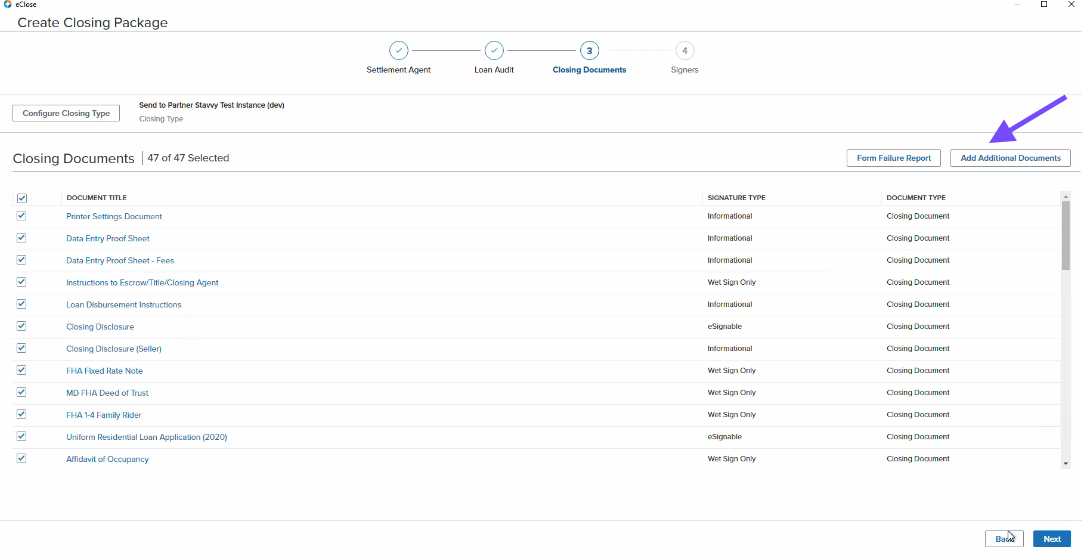This screenshot has height=557, width=1082.
Task: Open the Configure Closing Type button
Action: [66, 113]
